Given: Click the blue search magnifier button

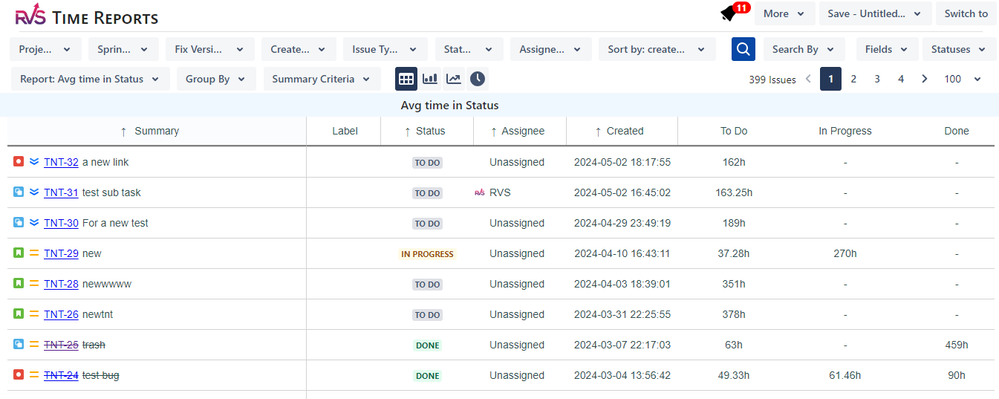Looking at the screenshot, I should tap(743, 49).
